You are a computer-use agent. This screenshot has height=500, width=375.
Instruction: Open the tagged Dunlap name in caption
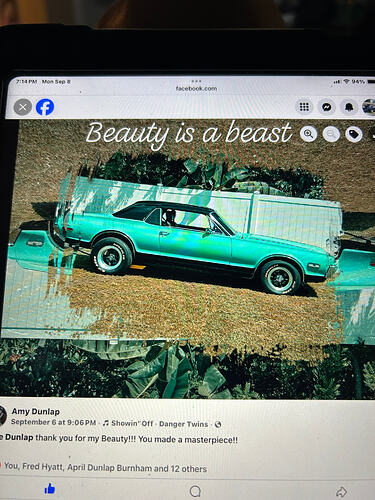click(x=17, y=437)
